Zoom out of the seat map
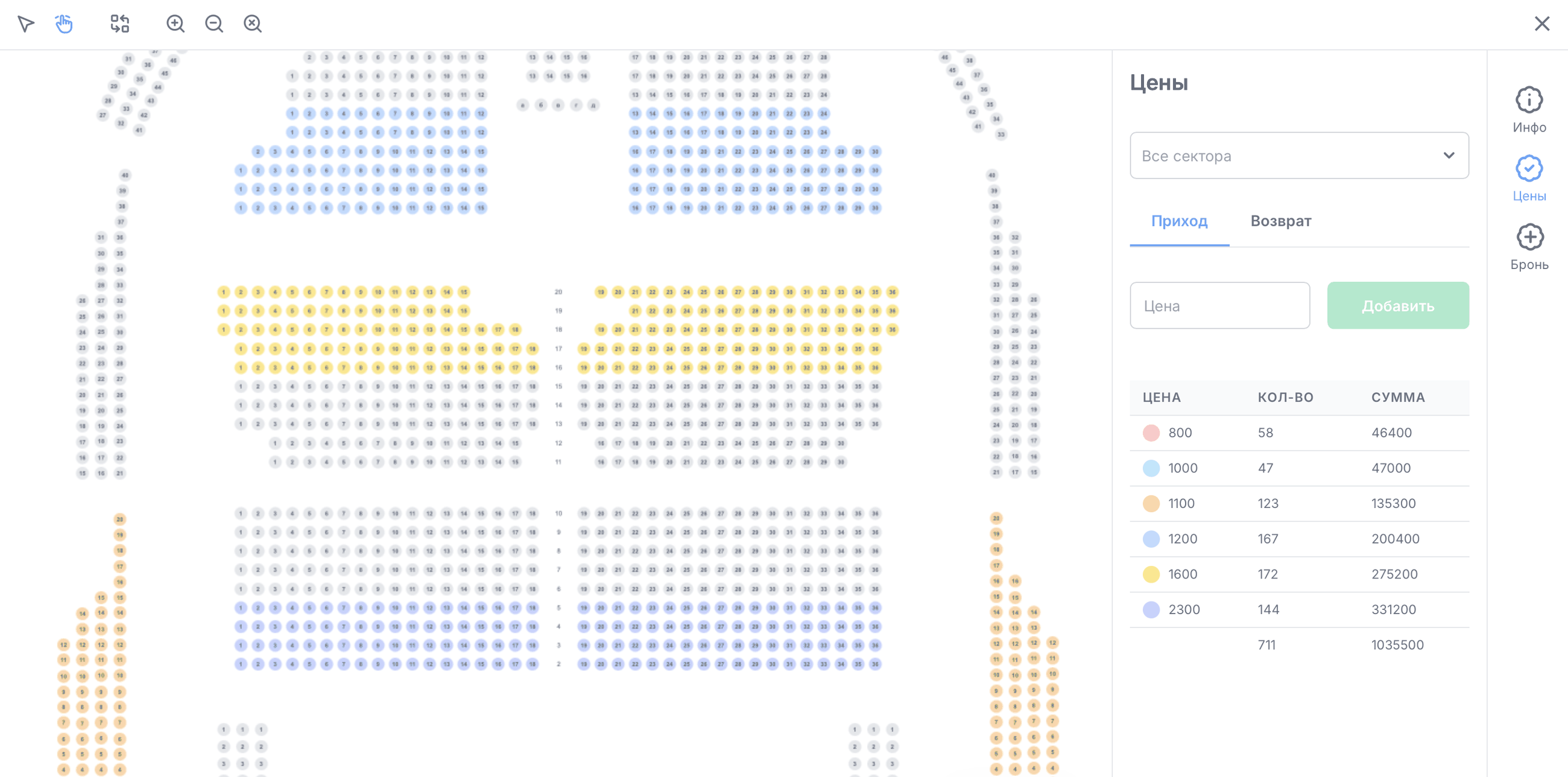1568x777 pixels. coord(213,24)
